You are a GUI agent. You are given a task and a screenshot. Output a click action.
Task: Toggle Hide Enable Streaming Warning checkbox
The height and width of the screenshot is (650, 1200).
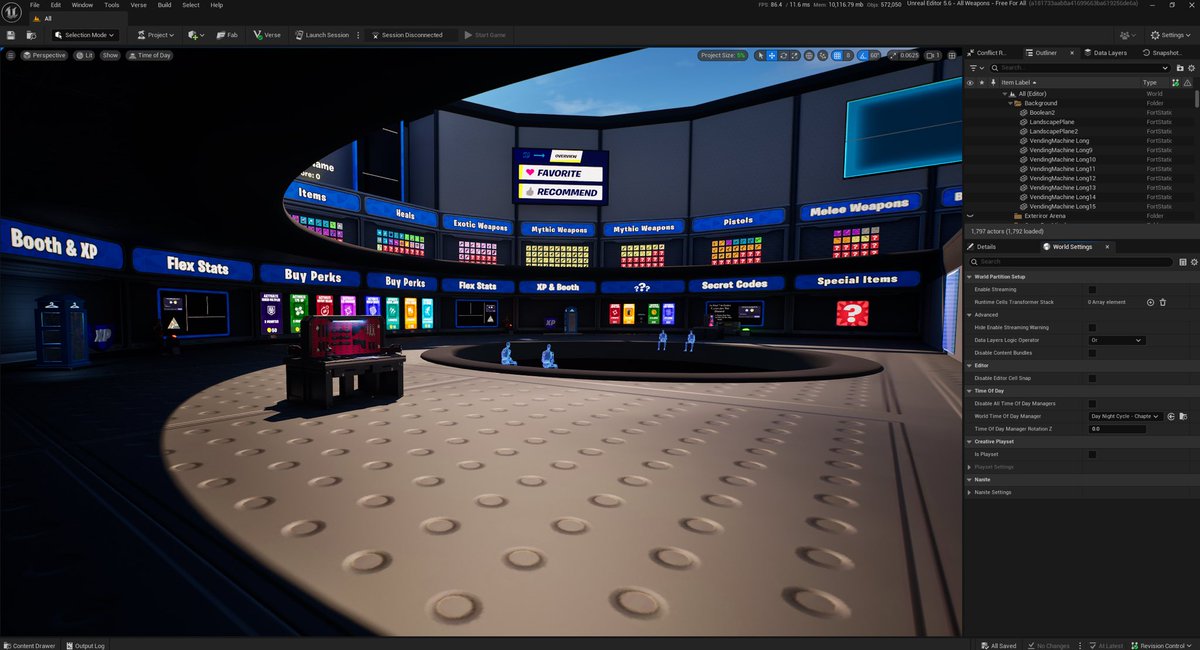click(1092, 327)
